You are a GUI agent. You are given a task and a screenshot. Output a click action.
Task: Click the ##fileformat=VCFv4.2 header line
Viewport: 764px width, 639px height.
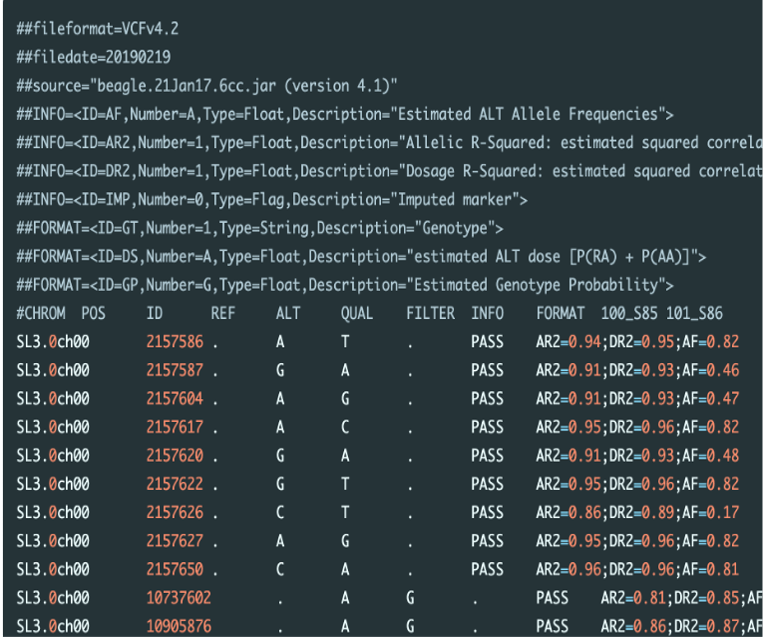[x=89, y=25]
